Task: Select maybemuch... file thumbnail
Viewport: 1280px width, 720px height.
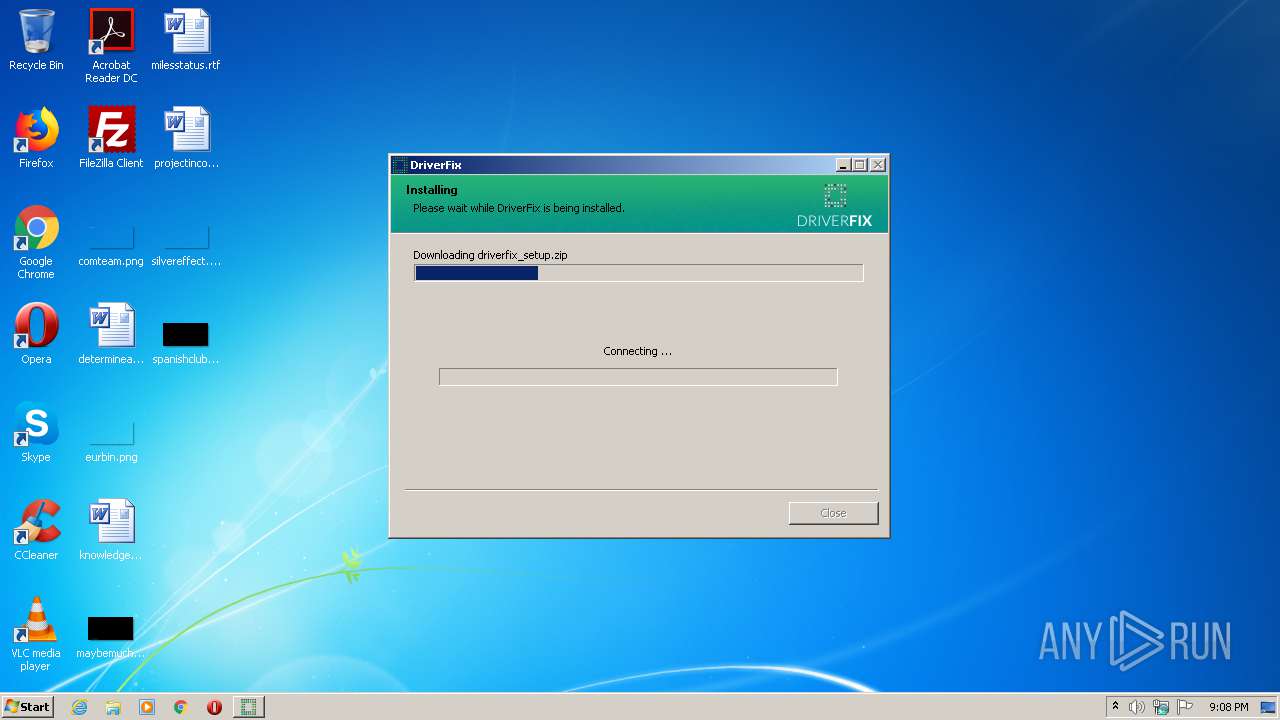Action: click(111, 628)
